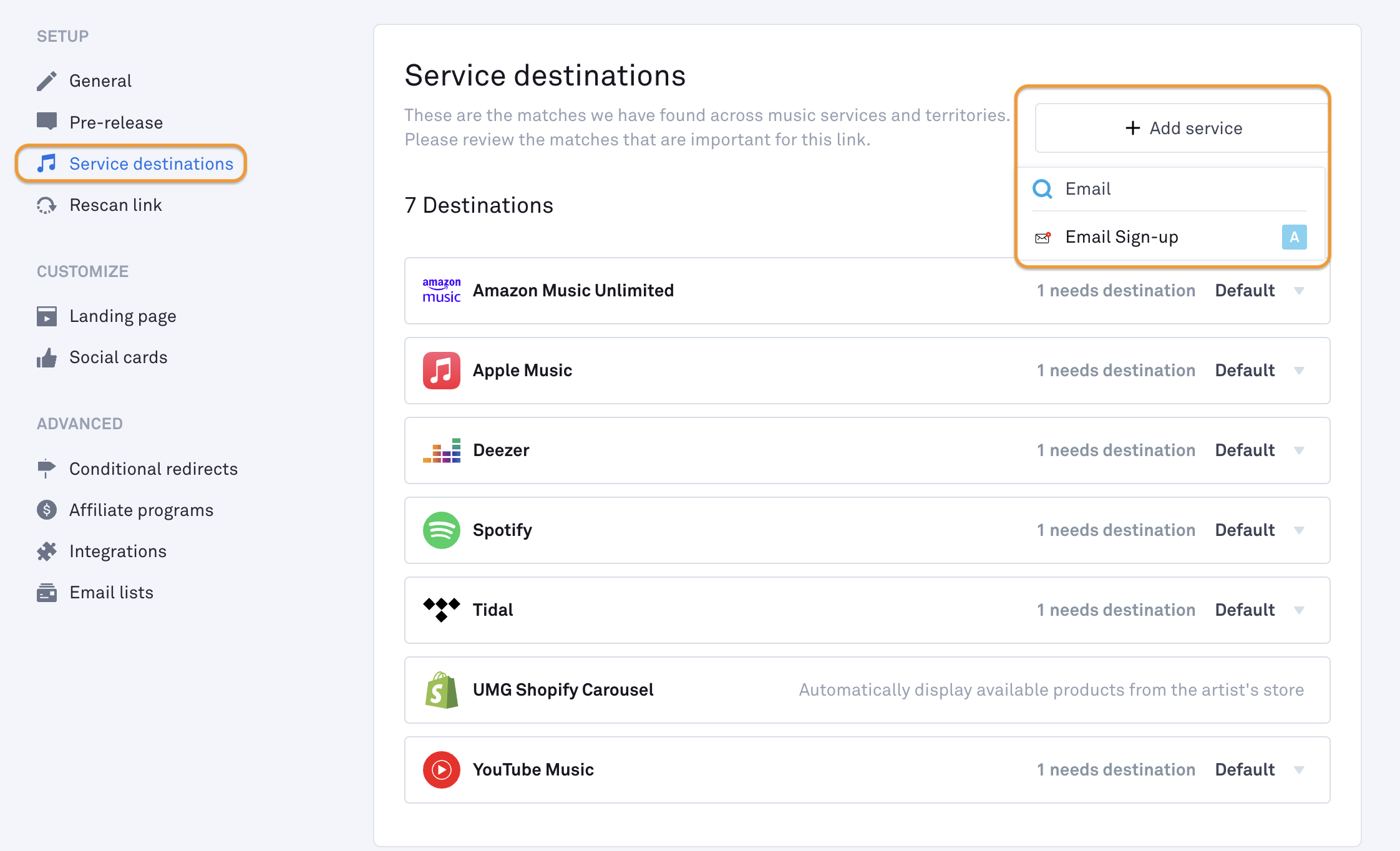The height and width of the screenshot is (851, 1400).
Task: Expand Spotify Default dropdown arrow
Action: pos(1300,530)
